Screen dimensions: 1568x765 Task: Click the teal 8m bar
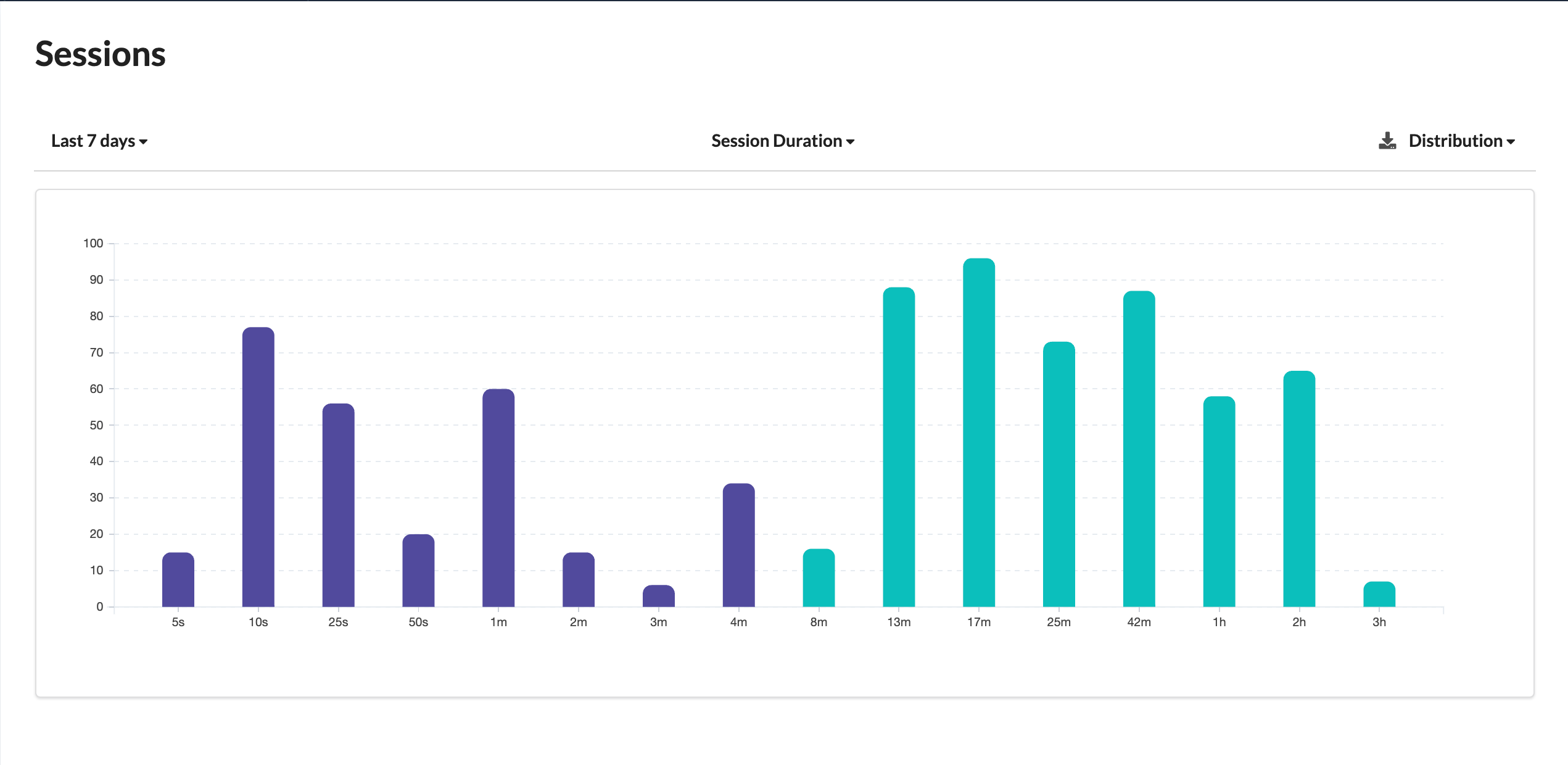(819, 577)
